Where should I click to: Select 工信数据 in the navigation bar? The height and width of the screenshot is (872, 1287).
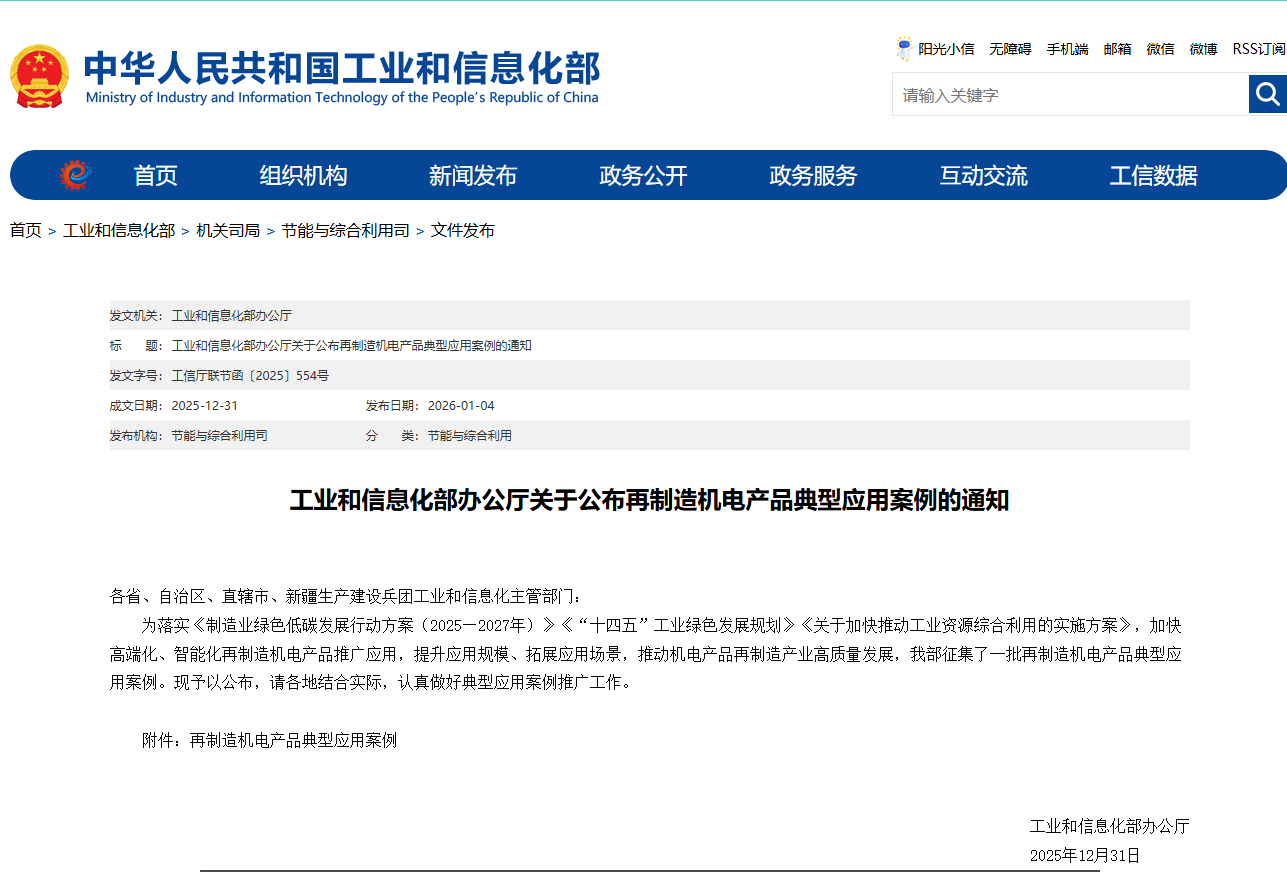pyautogui.click(x=1153, y=176)
